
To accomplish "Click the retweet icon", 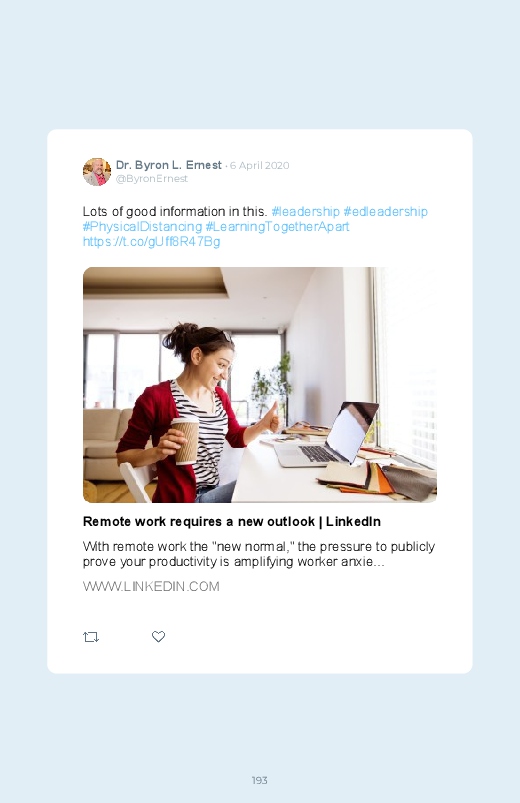I will tap(91, 637).
